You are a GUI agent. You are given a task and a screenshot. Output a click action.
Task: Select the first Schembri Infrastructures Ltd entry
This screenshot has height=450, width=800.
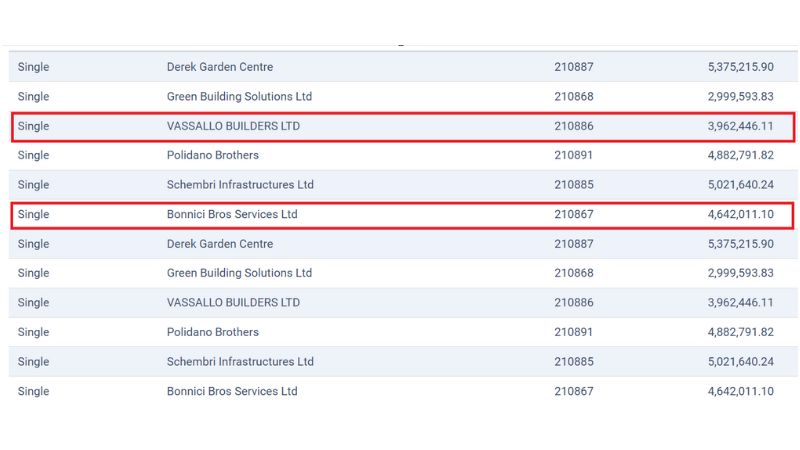click(240, 185)
